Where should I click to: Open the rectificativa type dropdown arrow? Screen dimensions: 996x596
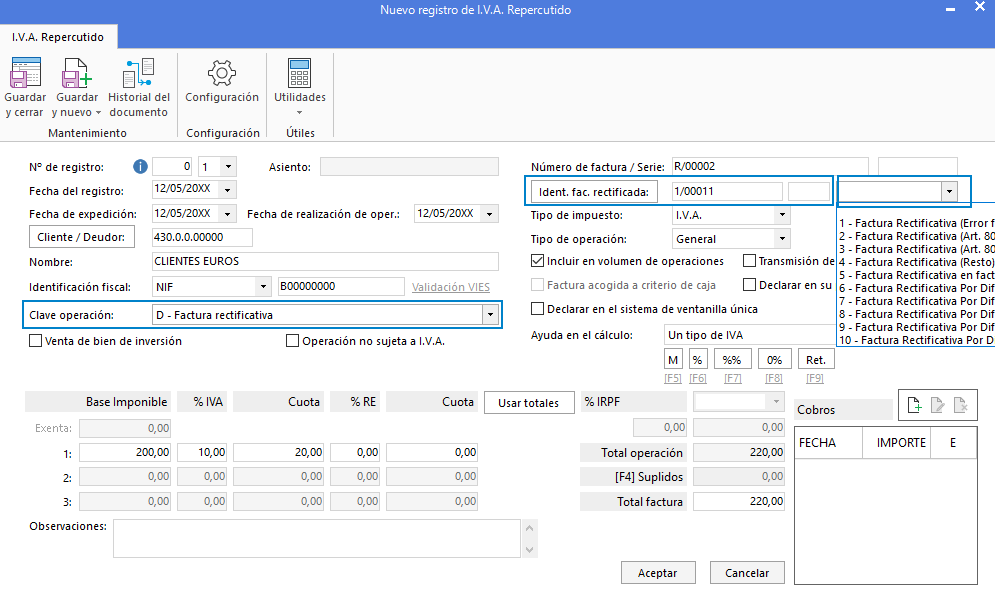click(950, 191)
